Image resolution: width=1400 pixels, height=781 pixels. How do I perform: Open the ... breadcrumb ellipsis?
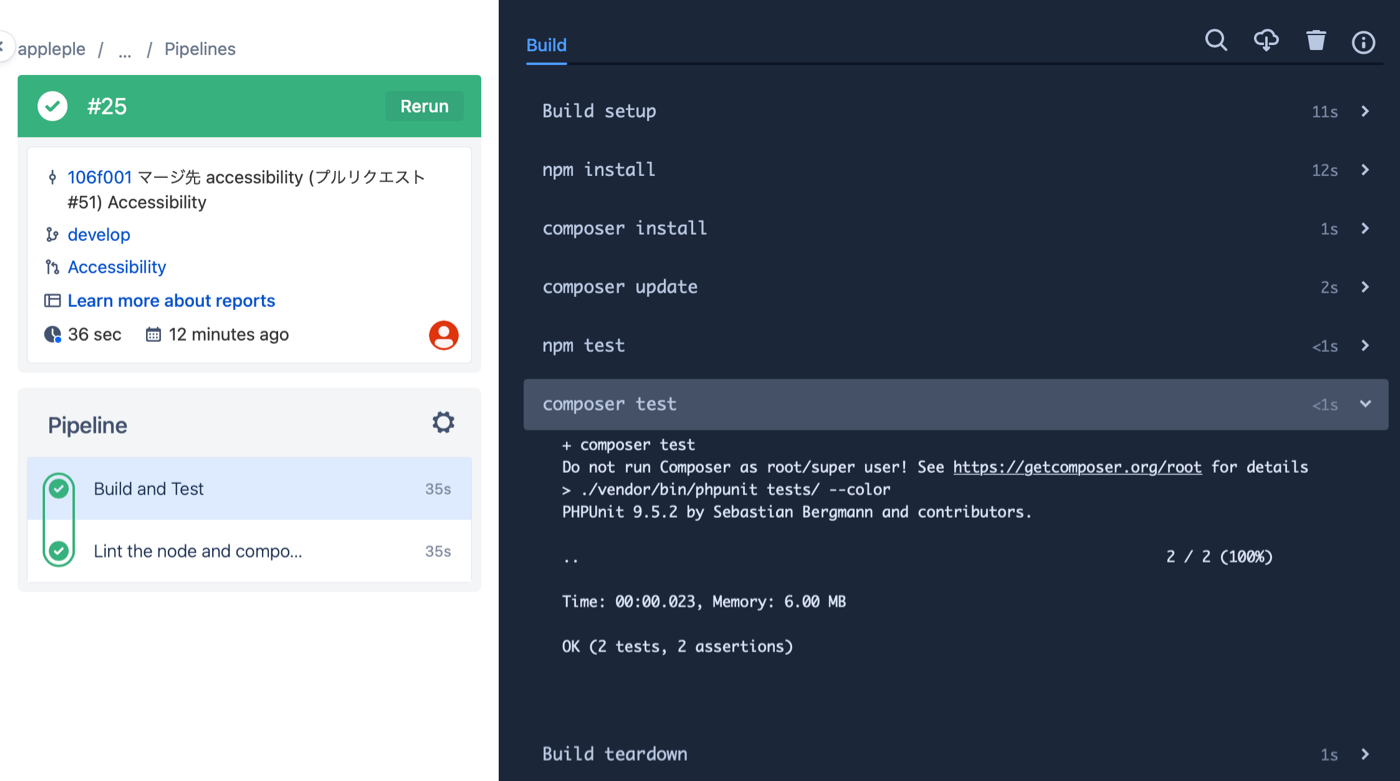coord(124,50)
